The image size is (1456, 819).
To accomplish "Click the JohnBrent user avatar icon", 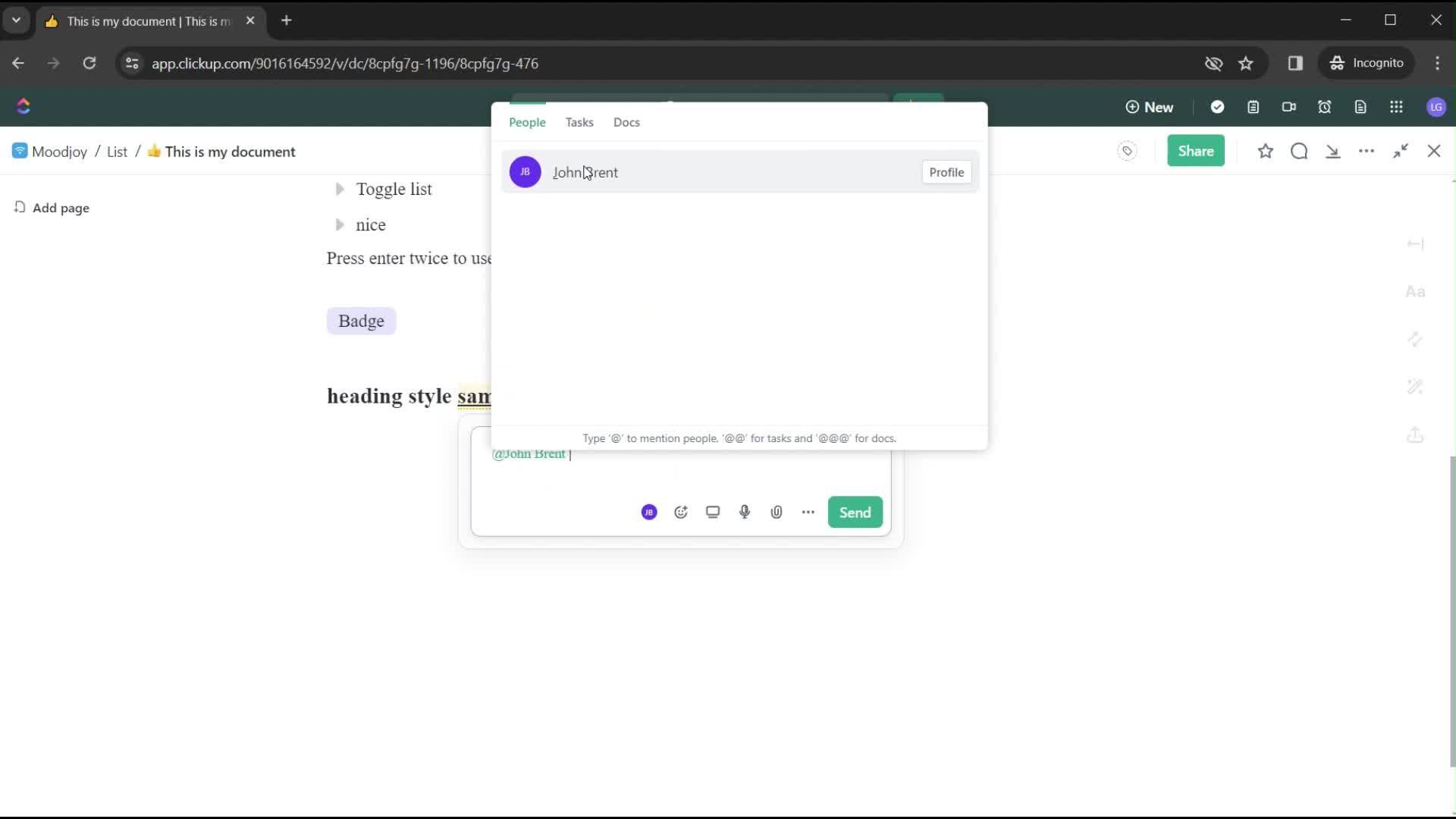I will pos(525,172).
